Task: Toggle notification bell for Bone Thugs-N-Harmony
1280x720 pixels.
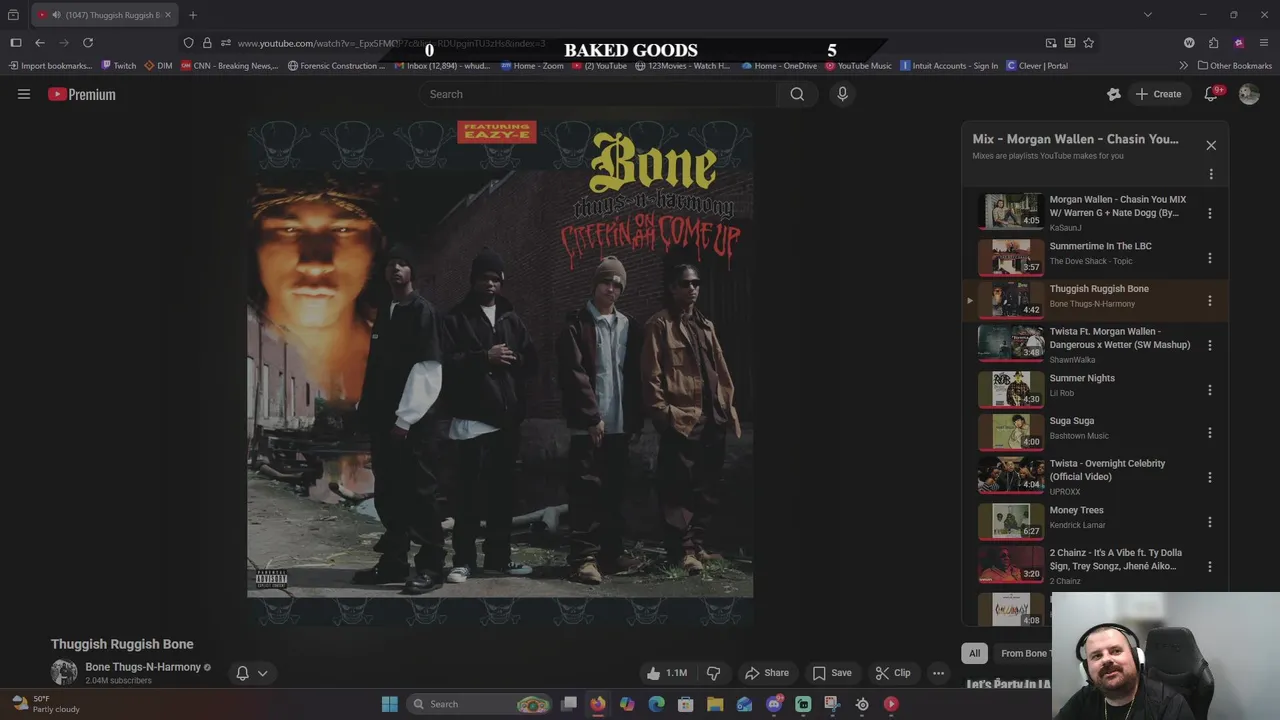Action: 242,673
